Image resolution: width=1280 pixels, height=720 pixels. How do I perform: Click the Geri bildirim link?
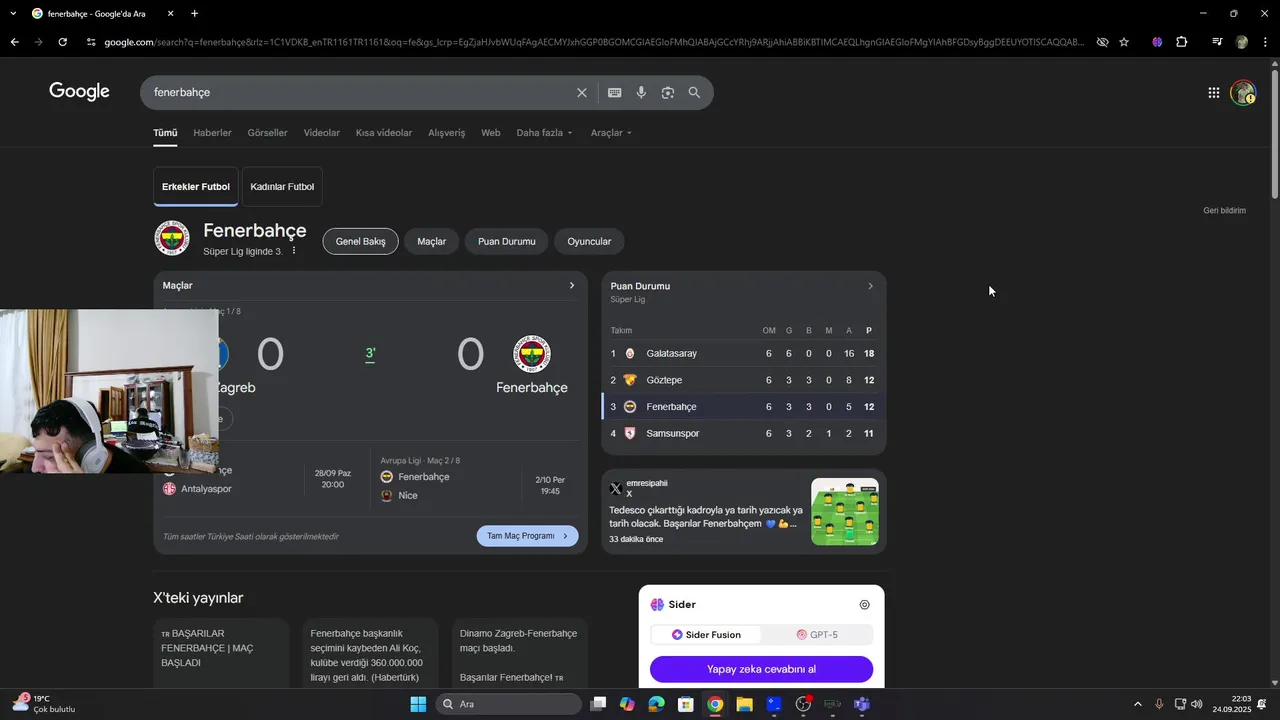(x=1224, y=211)
